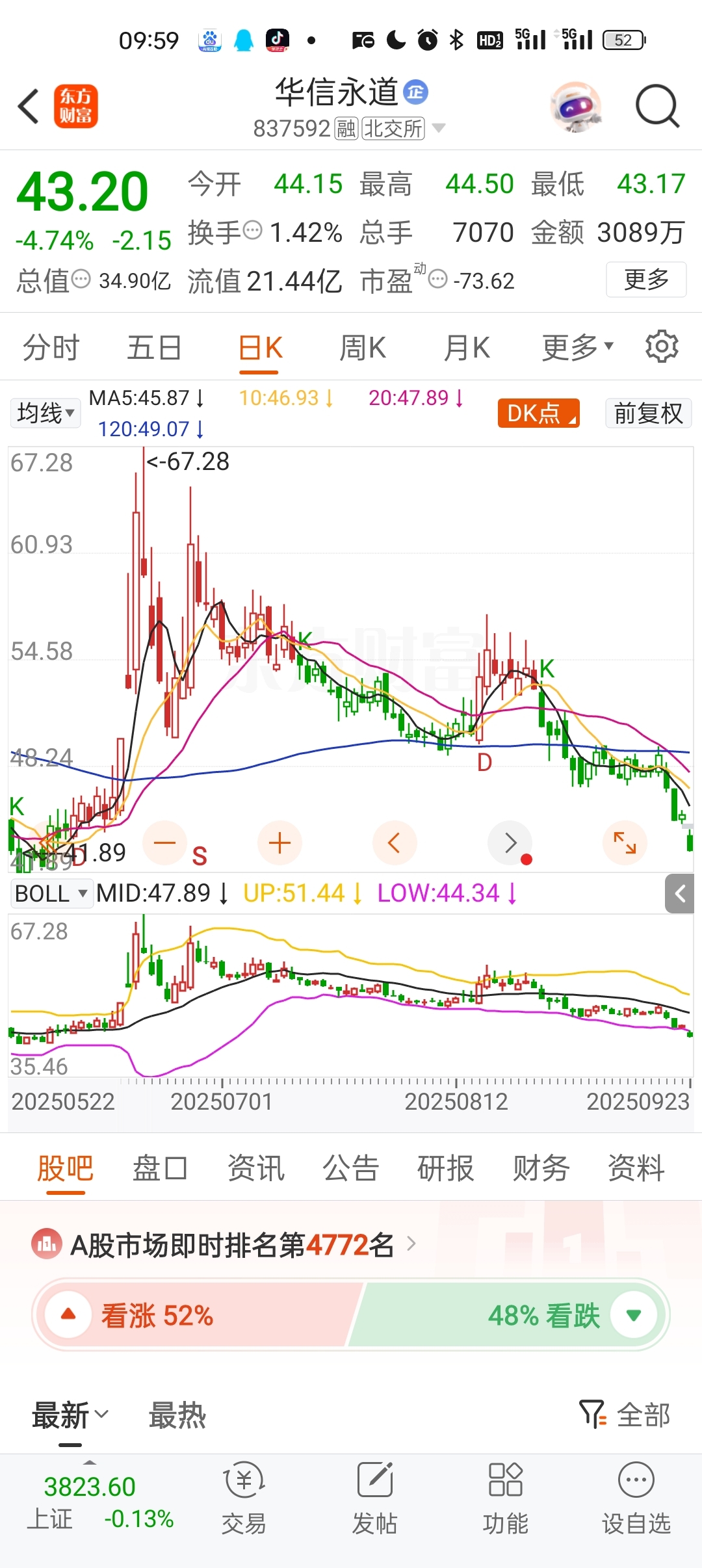Expand chart to fullscreen icon
The image size is (702, 1568).
pyautogui.click(x=625, y=843)
